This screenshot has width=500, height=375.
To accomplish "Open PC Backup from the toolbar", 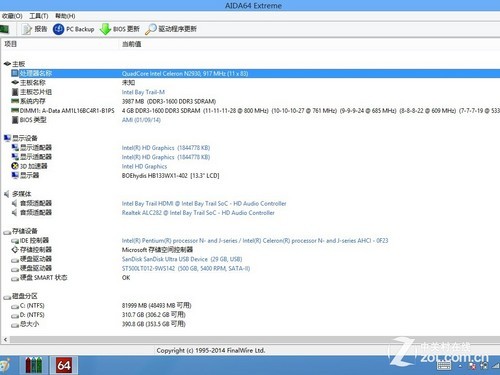I will click(x=58, y=29).
